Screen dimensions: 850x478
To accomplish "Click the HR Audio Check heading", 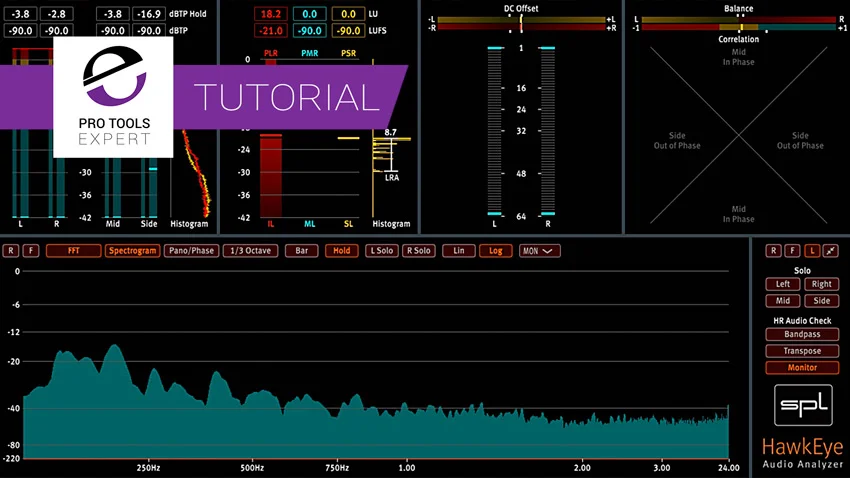I will pyautogui.click(x=802, y=321).
